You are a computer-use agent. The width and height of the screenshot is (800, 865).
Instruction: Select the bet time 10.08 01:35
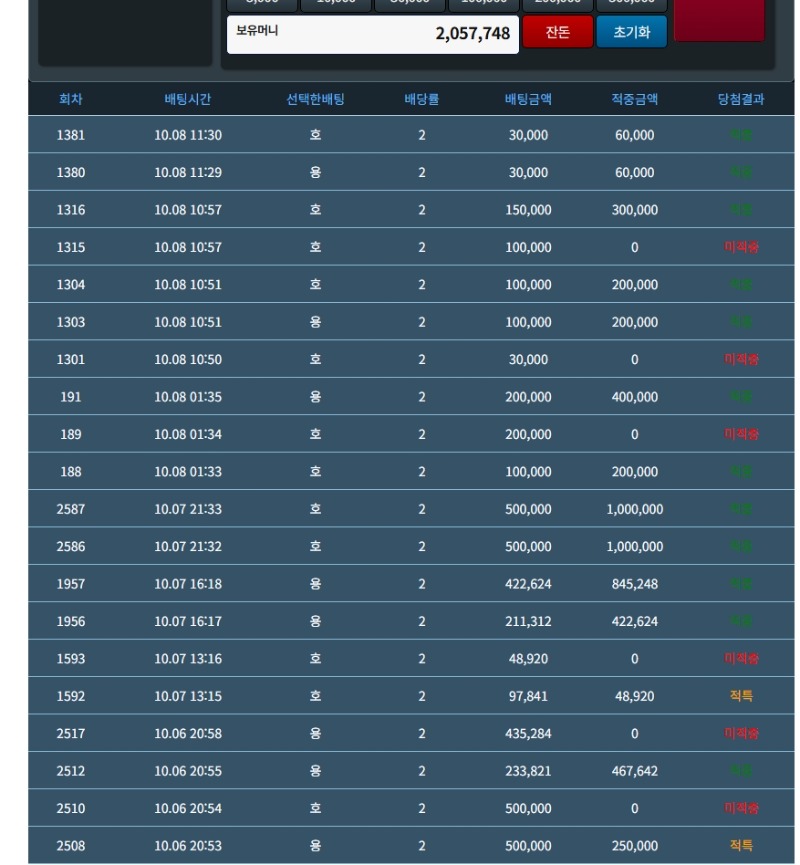pos(188,397)
